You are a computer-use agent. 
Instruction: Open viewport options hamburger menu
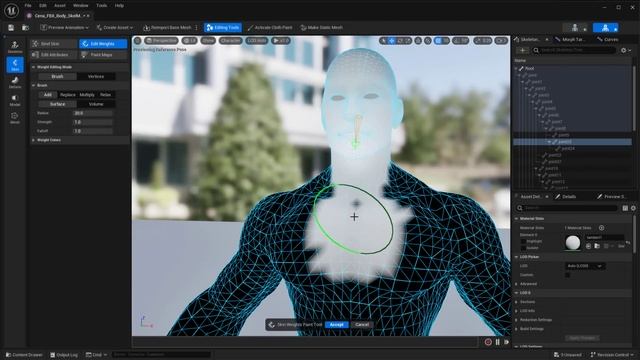tap(138, 40)
